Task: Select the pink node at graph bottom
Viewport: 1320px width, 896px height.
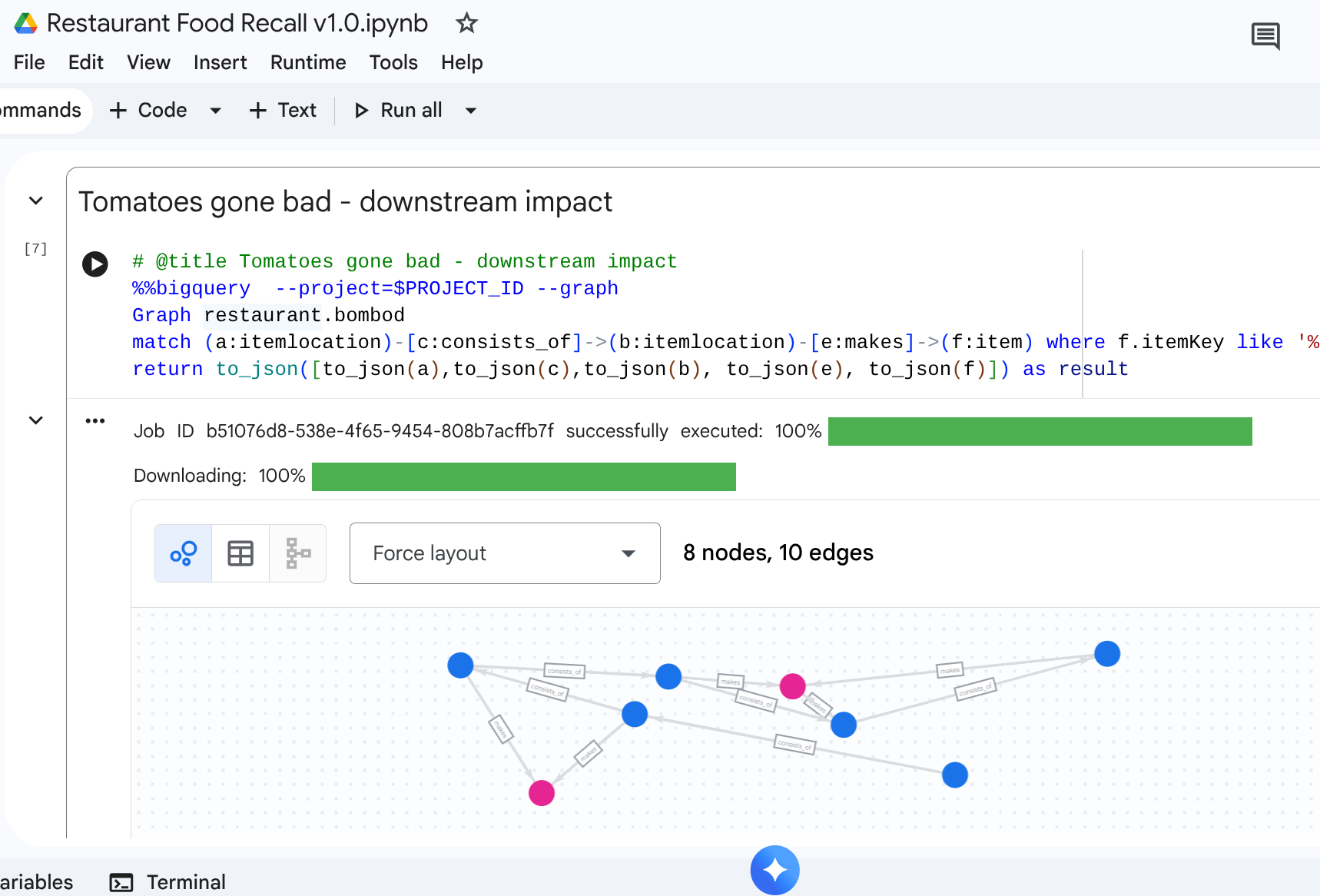Action: click(x=542, y=792)
